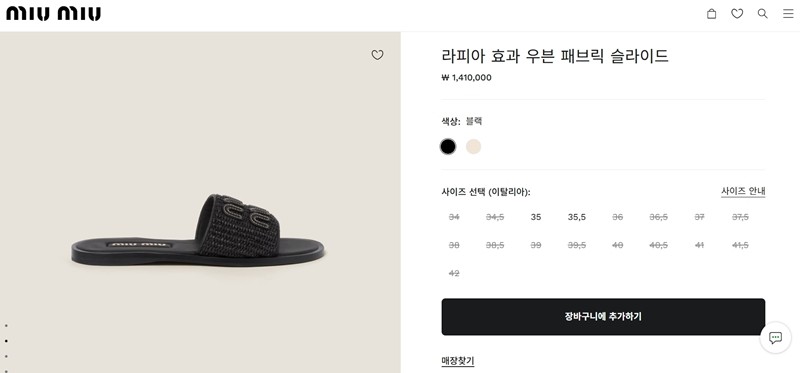Choose size 35
This screenshot has height=373, width=800.
(536, 217)
